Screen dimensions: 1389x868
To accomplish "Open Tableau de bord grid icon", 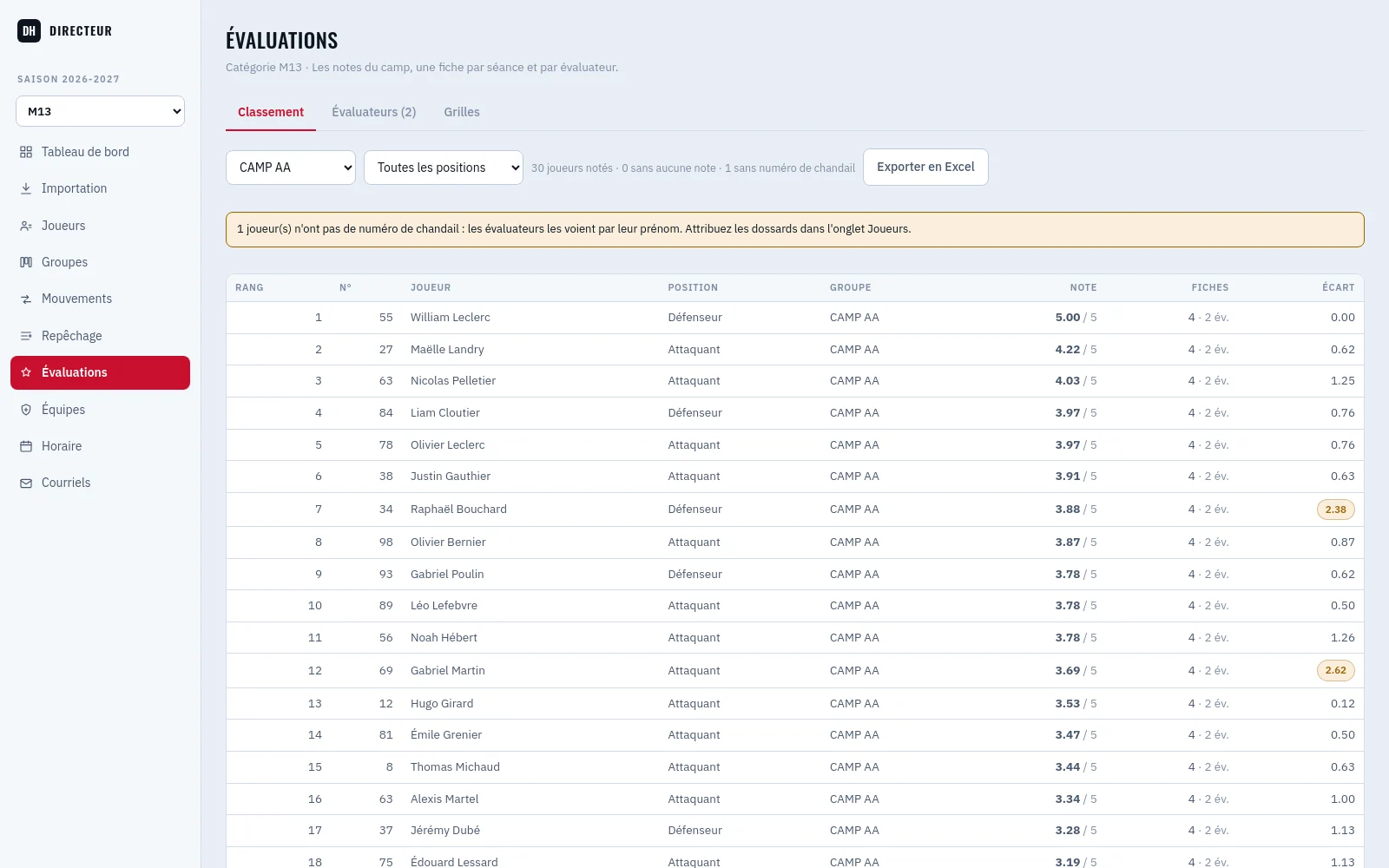I will [26, 152].
